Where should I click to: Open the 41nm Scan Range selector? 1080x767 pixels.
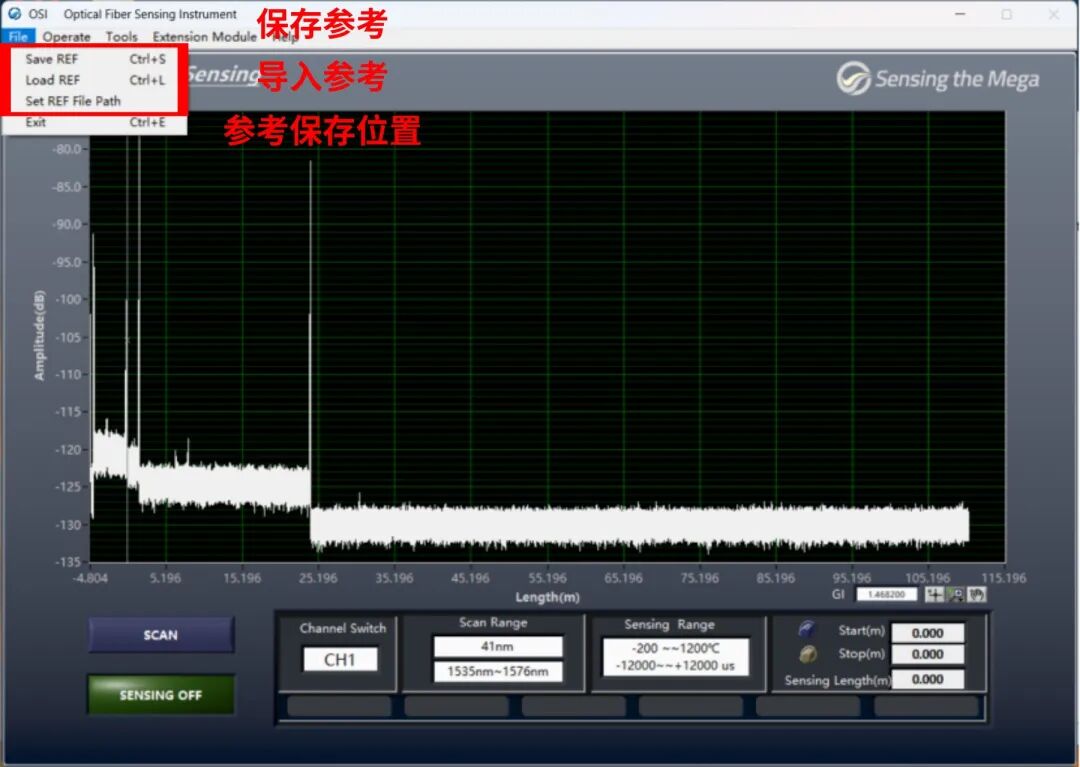497,647
